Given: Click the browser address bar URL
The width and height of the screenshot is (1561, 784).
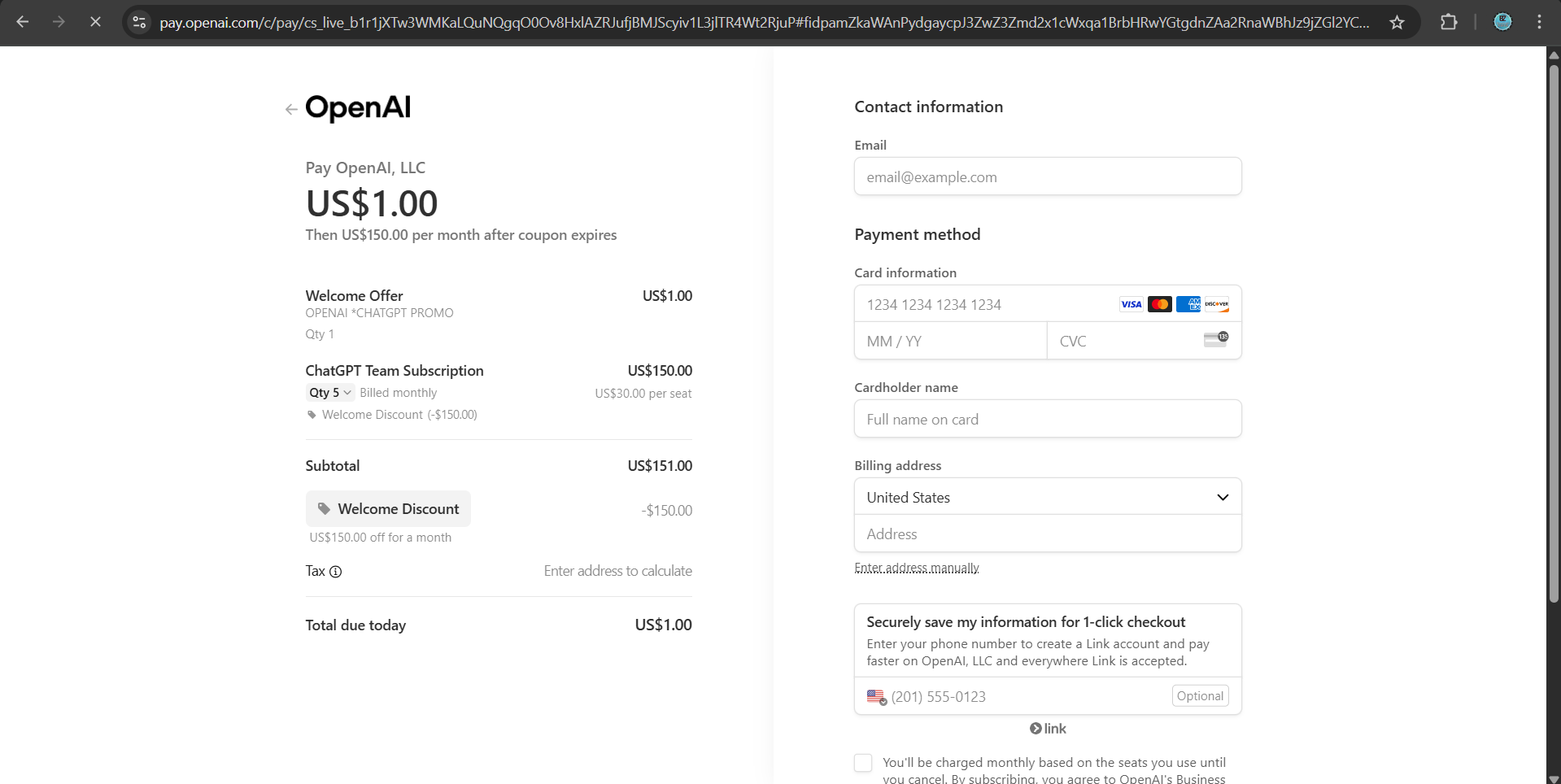Looking at the screenshot, I should pyautogui.click(x=764, y=22).
